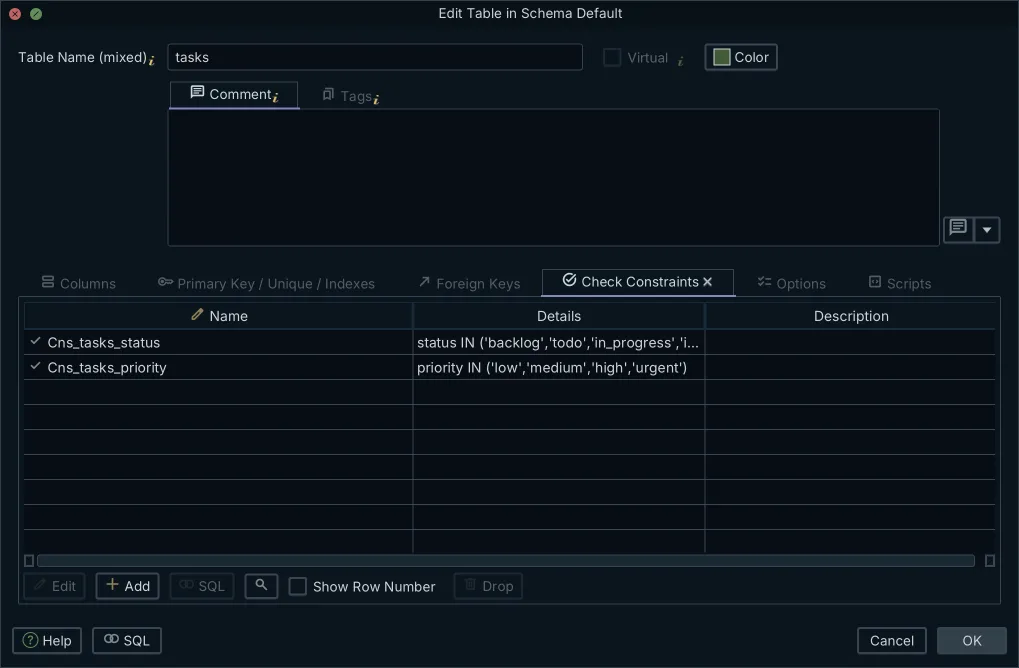This screenshot has height=668, width=1019.
Task: Click the info icon beside Table Name label
Action: coord(151,60)
